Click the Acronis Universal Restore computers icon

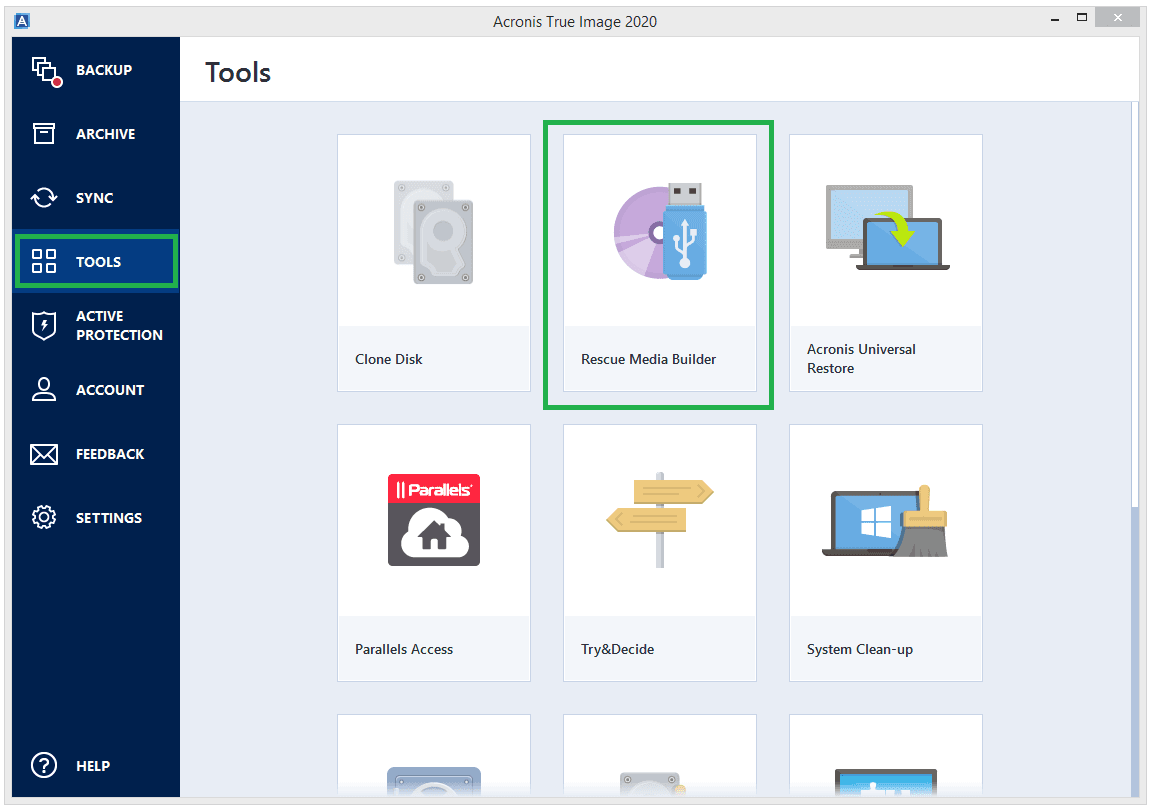point(887,228)
